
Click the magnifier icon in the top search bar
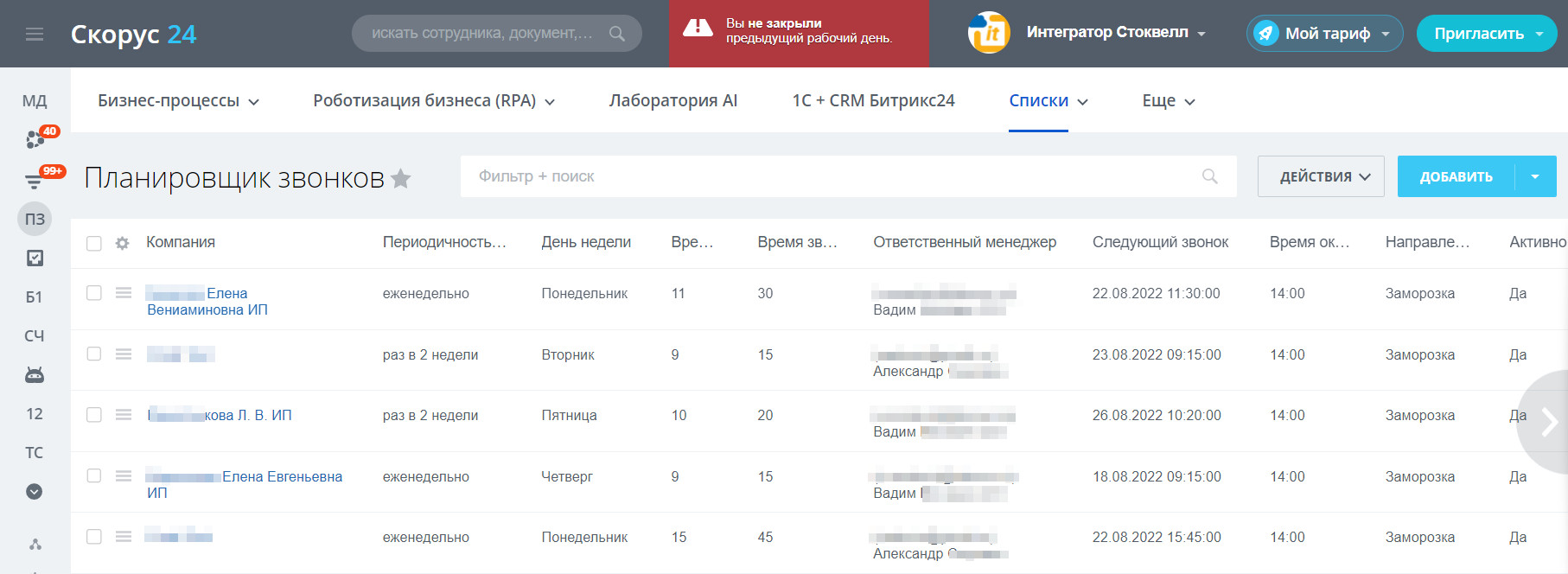coord(617,34)
